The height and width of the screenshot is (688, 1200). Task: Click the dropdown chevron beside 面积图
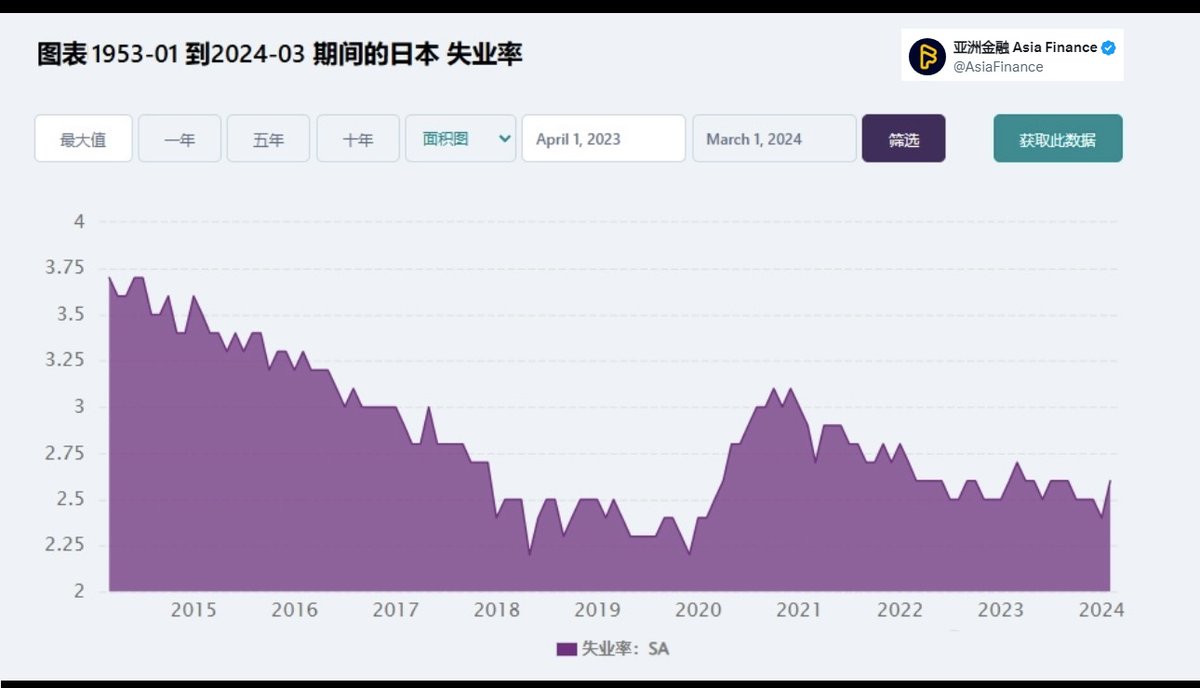click(503, 138)
